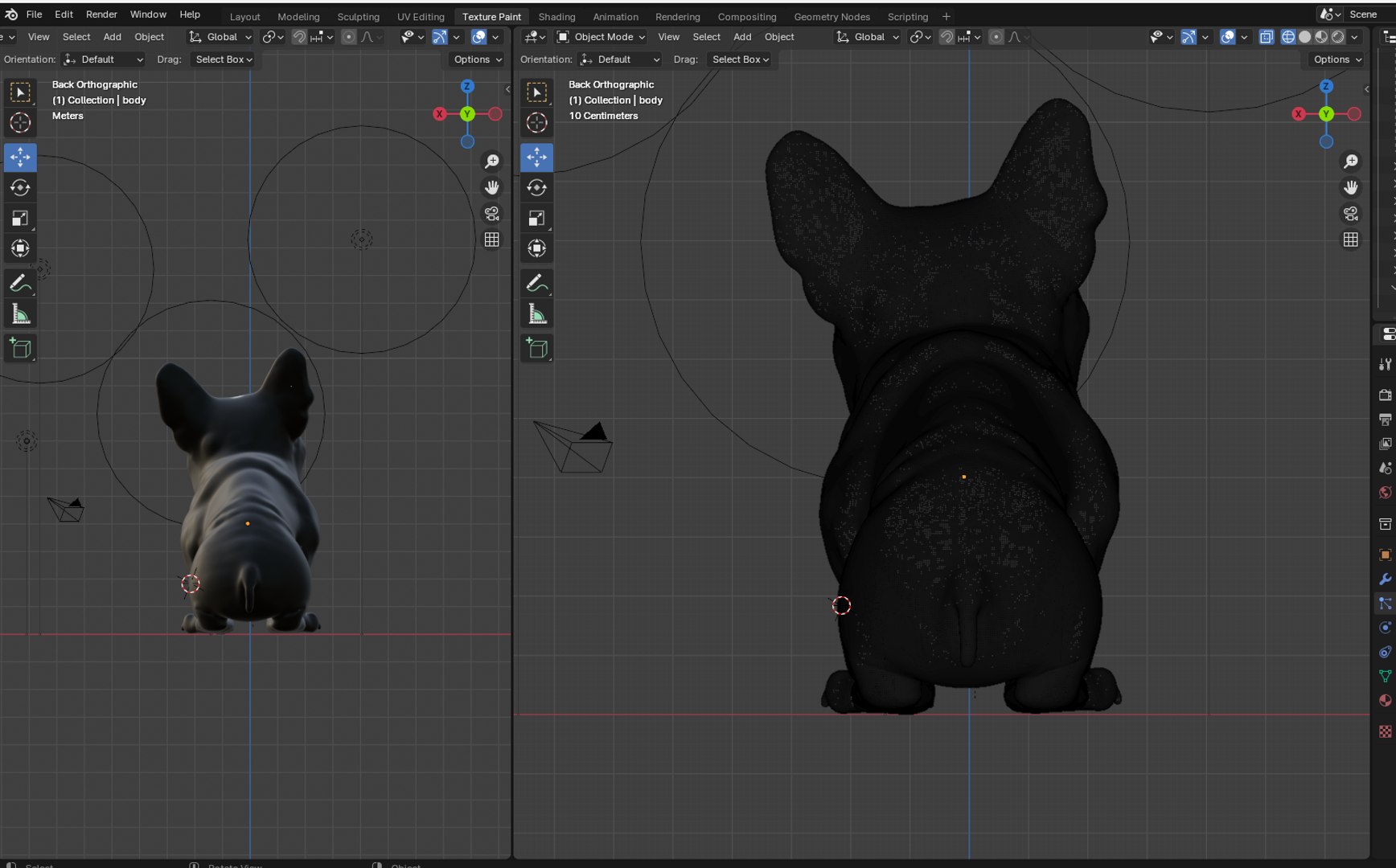The image size is (1396, 868).
Task: Open Tool properties tab in sidebar
Action: [1385, 364]
